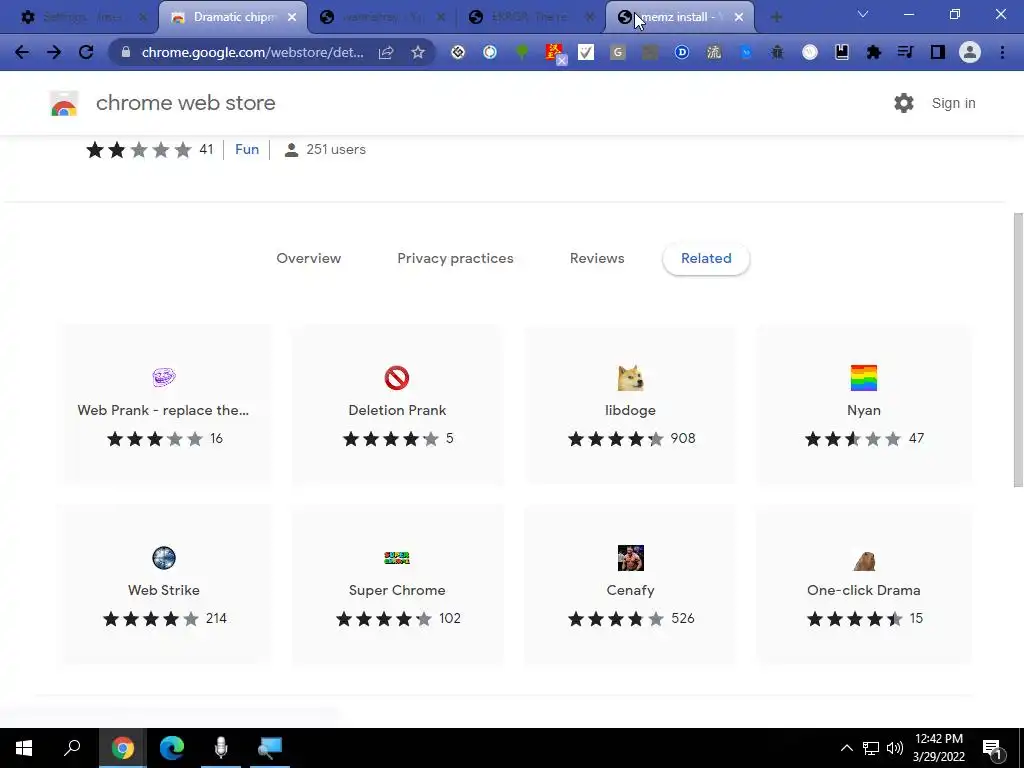Click the share page icon in address bar

point(386,52)
